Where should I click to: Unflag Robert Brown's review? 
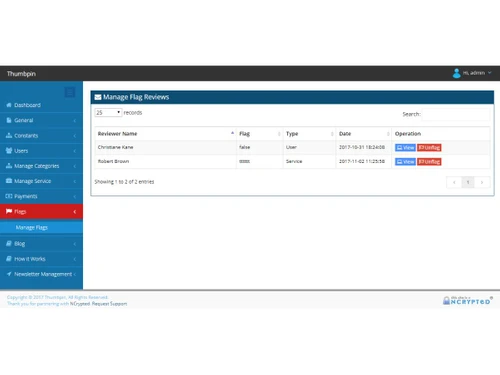coord(429,162)
